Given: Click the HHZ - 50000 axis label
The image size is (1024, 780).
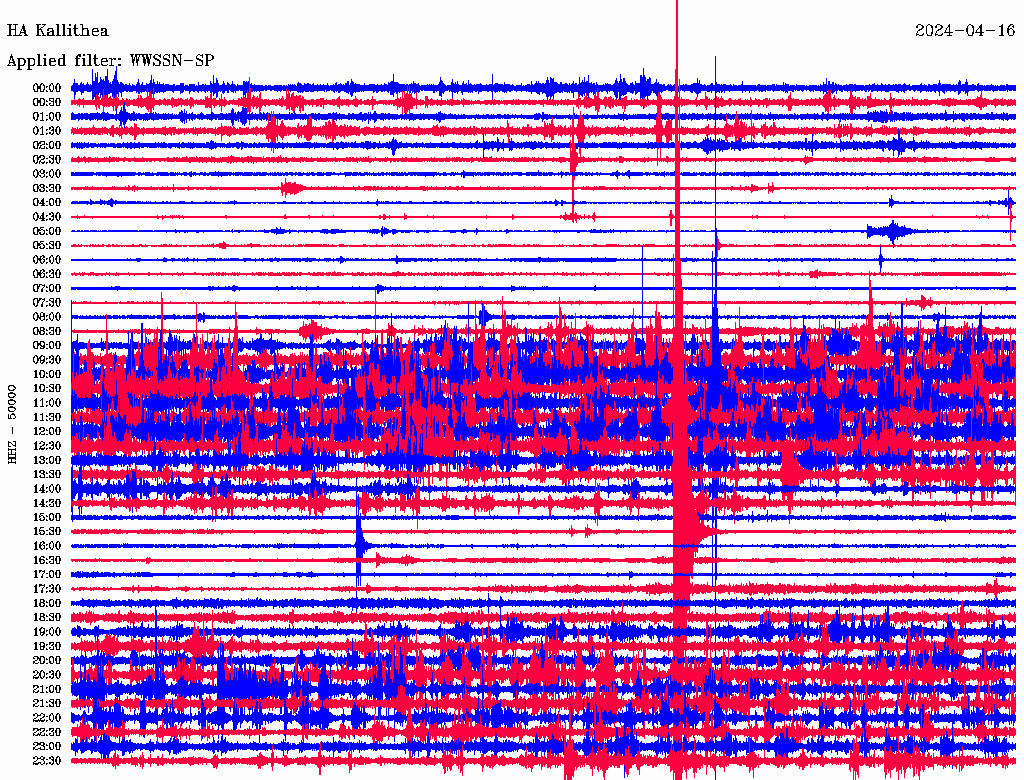Looking at the screenshot, I should coord(12,424).
